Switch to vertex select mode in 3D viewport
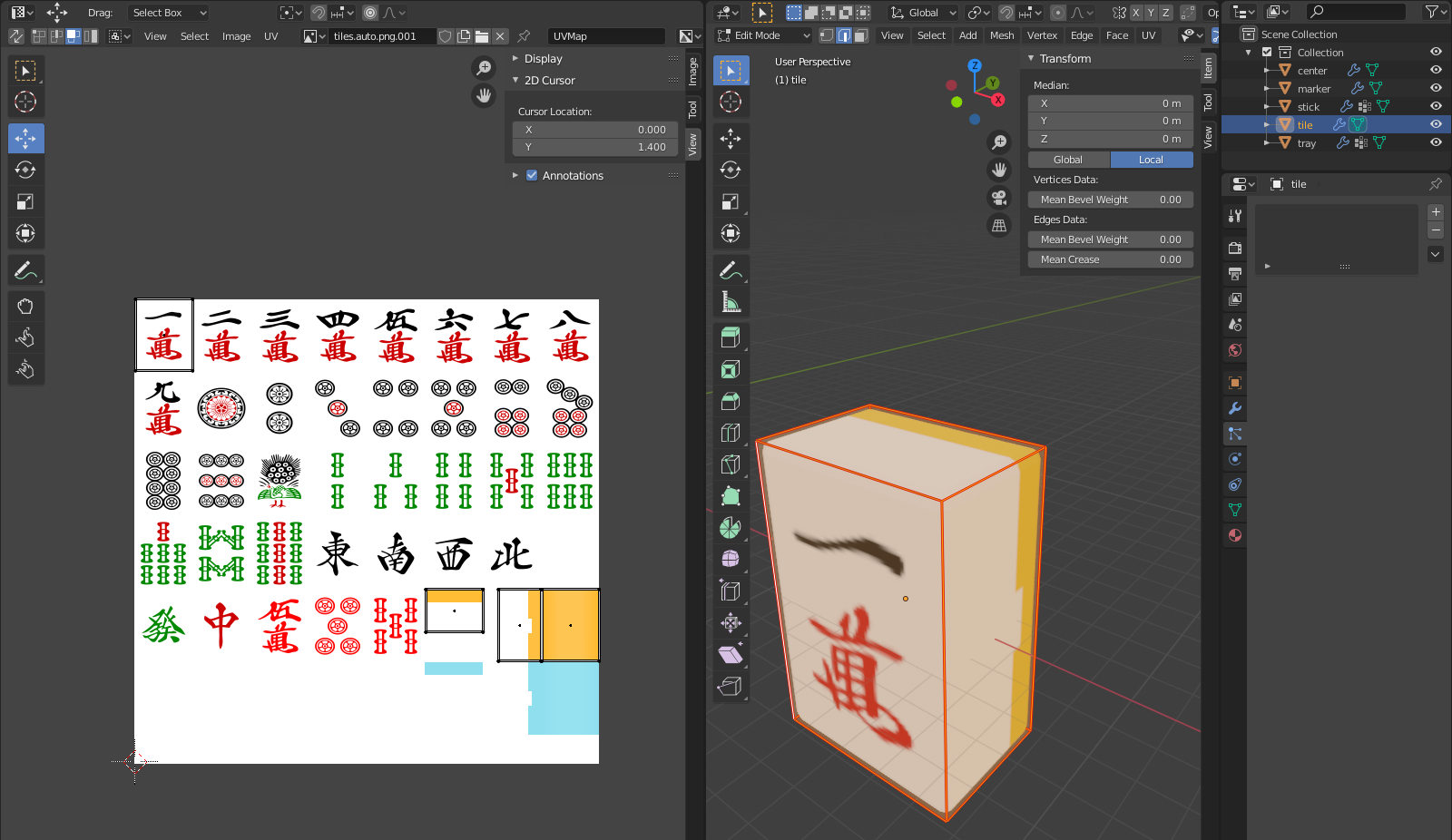1452x840 pixels. point(826,35)
